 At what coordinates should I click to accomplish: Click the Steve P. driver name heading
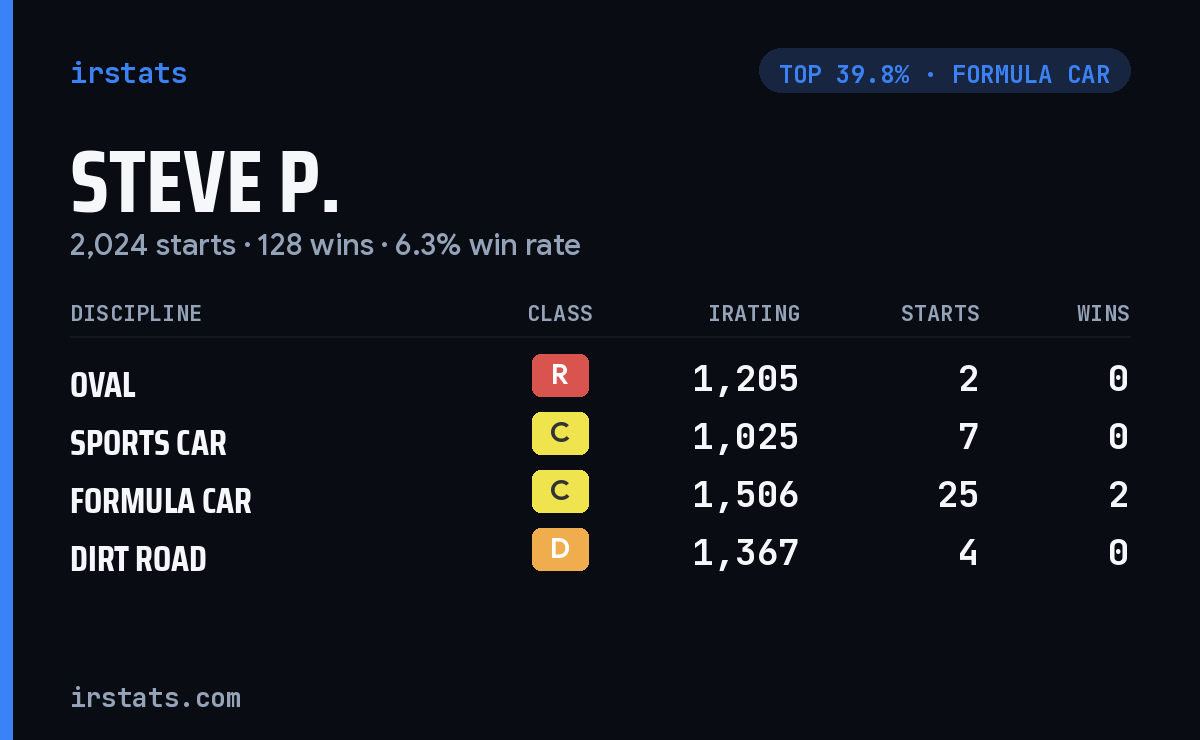tap(205, 184)
